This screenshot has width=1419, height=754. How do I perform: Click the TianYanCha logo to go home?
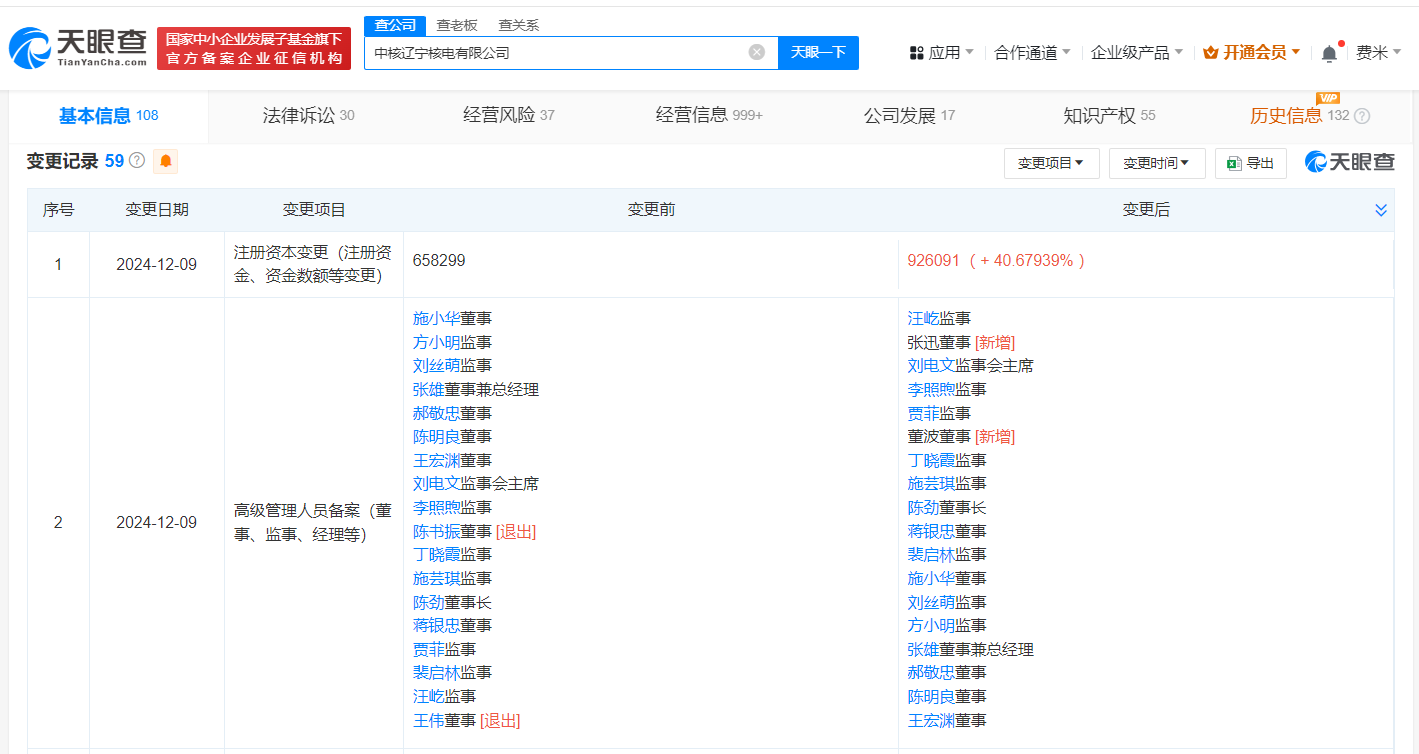coord(76,48)
